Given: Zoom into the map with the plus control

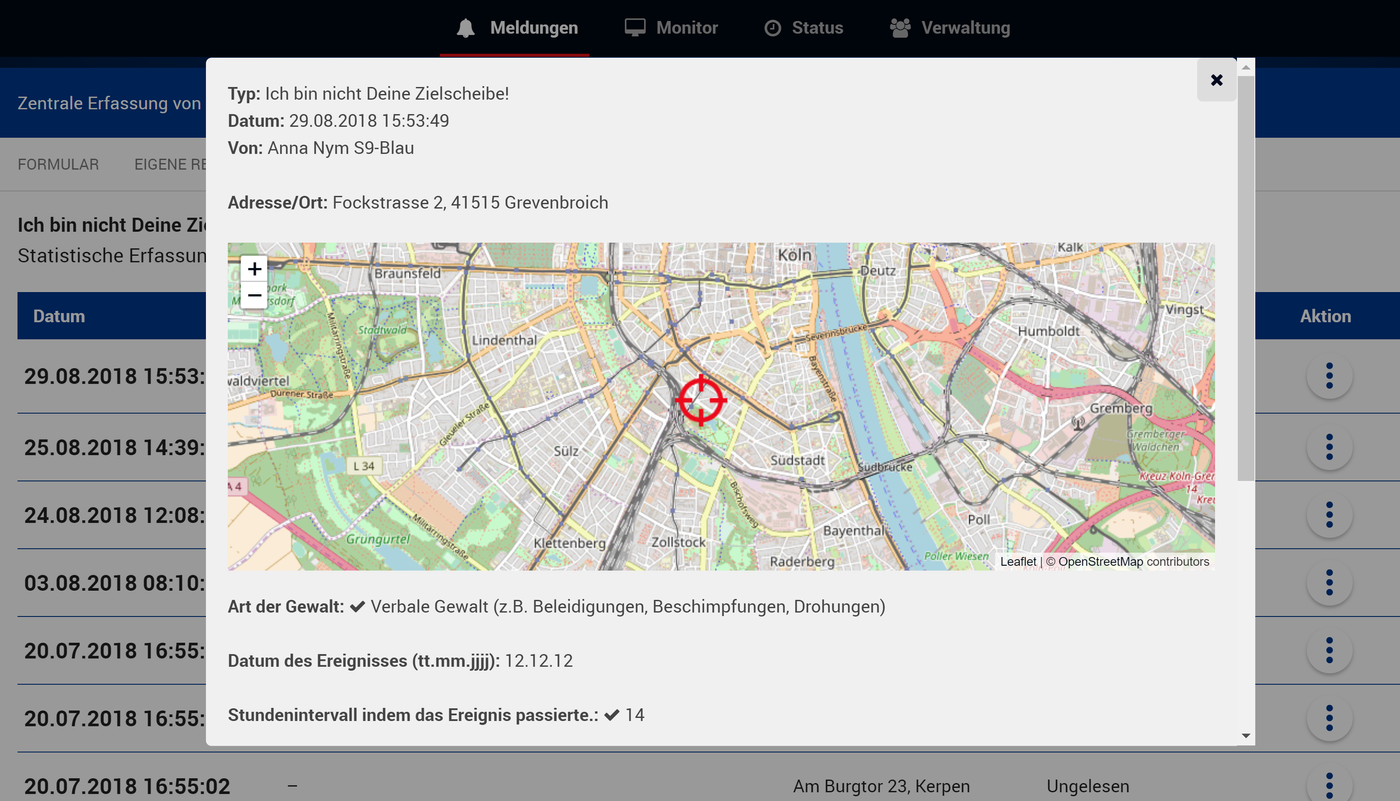Looking at the screenshot, I should (x=253, y=268).
